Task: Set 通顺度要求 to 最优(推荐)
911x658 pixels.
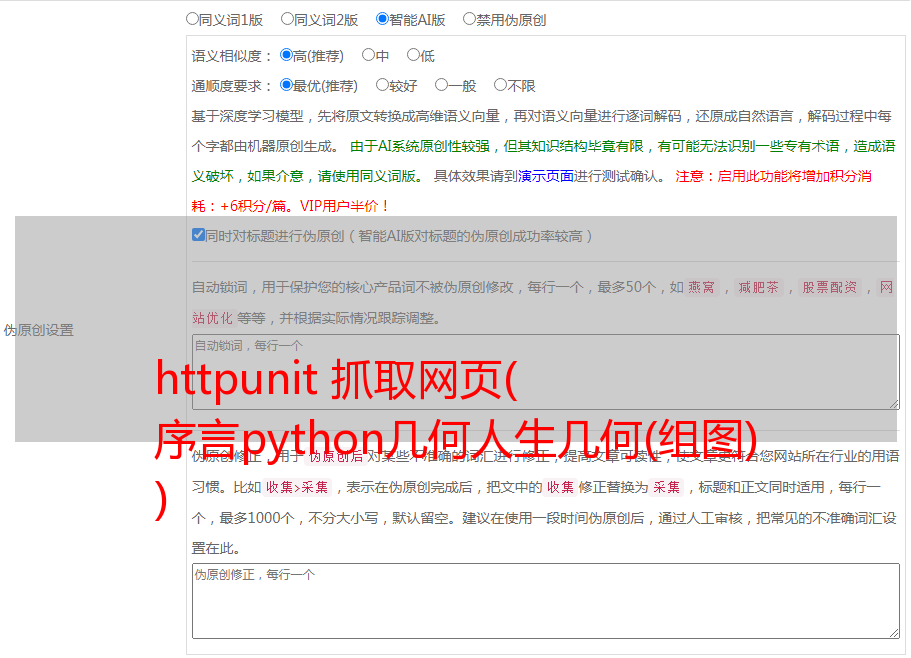Action: [286, 85]
